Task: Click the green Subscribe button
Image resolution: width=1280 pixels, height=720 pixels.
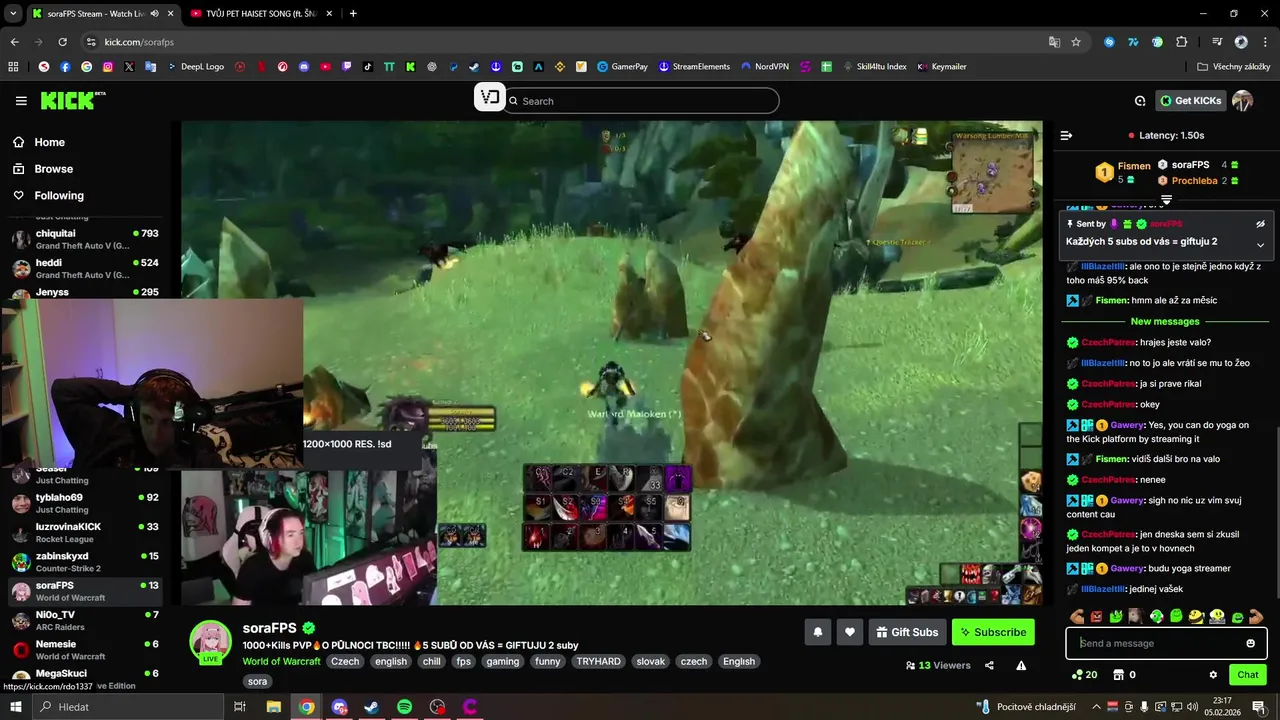Action: coord(992,632)
